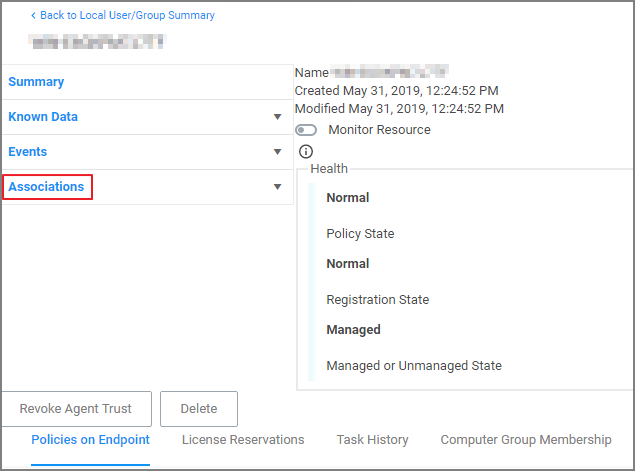Click the Registration State health label

(x=377, y=300)
